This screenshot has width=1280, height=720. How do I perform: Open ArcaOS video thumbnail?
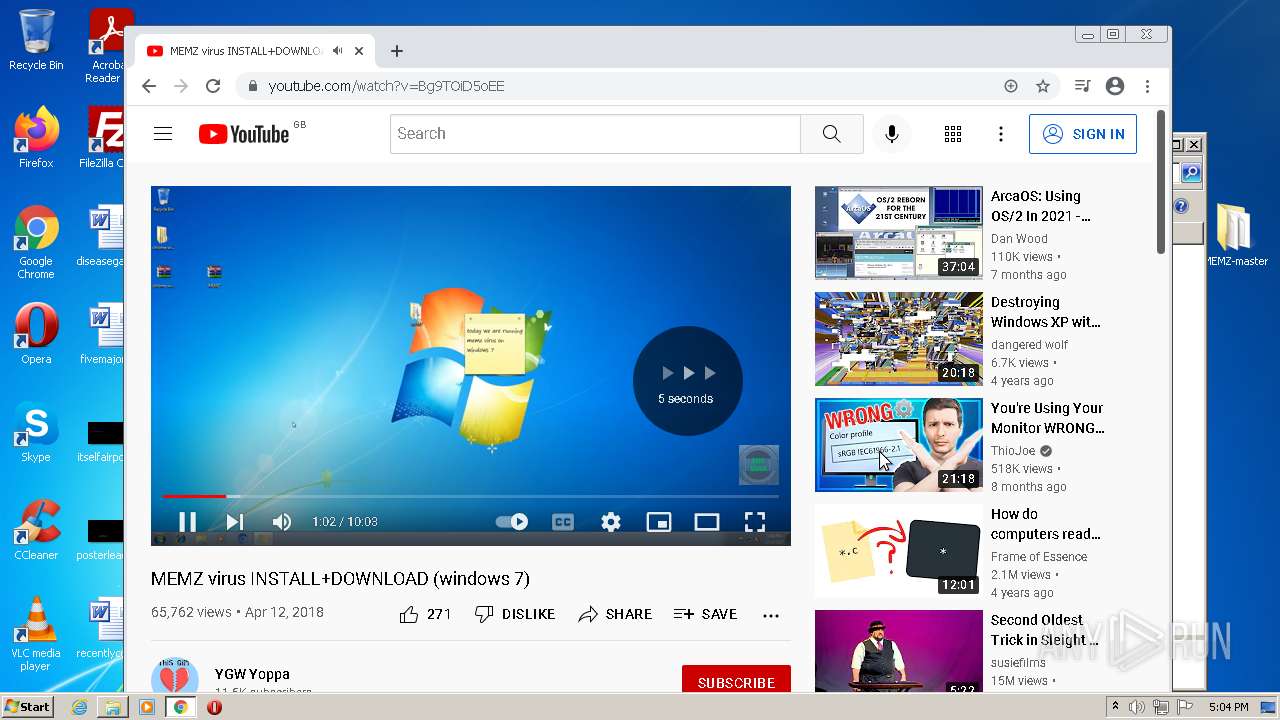point(899,233)
